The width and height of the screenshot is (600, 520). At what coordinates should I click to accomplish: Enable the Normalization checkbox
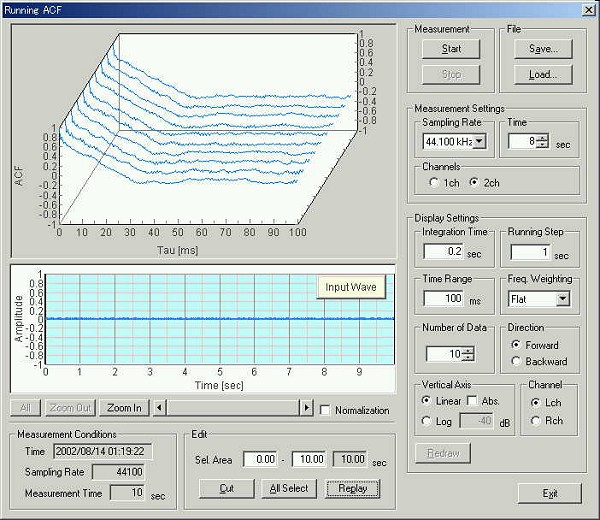(x=325, y=410)
